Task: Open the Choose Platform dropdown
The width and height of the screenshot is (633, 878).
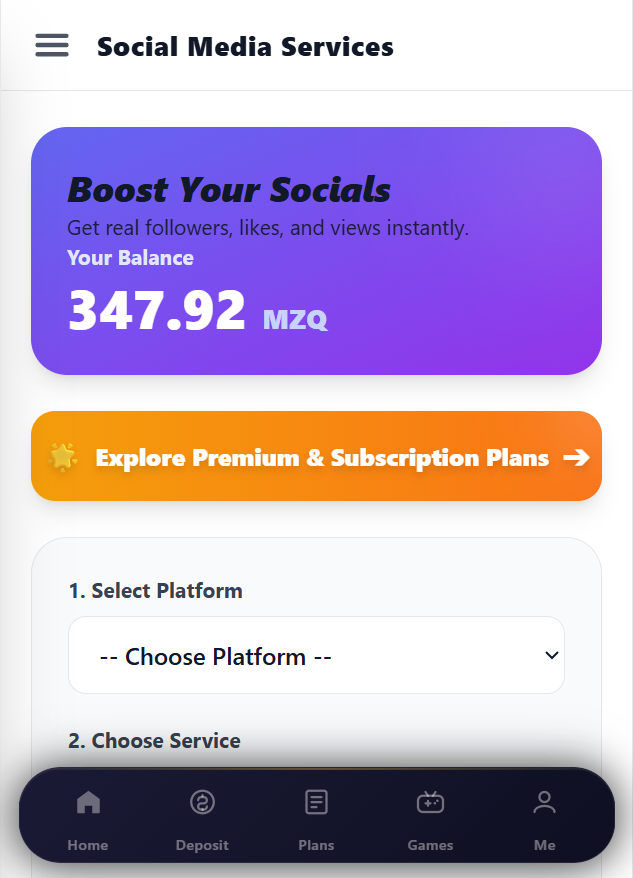Action: [x=316, y=656]
